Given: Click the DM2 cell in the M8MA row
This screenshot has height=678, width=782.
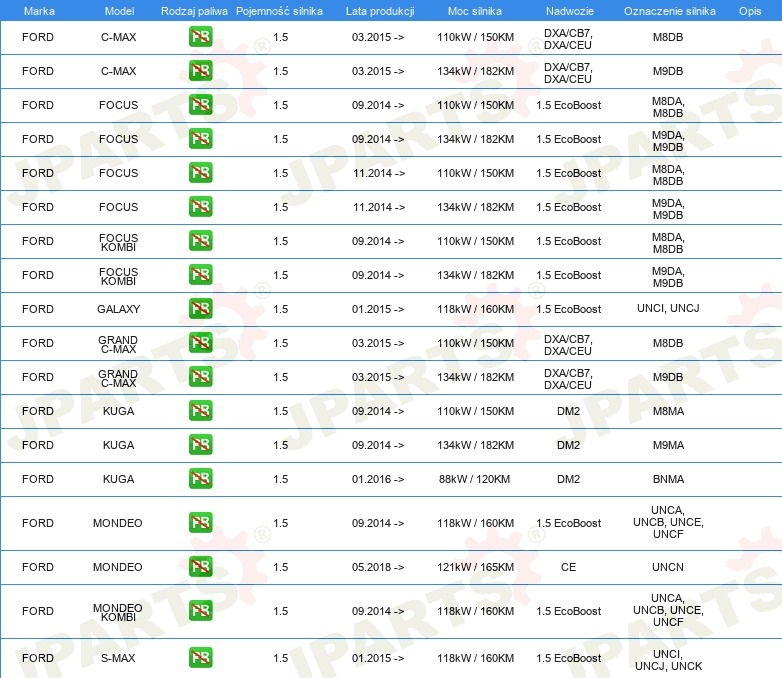Looking at the screenshot, I should [569, 411].
